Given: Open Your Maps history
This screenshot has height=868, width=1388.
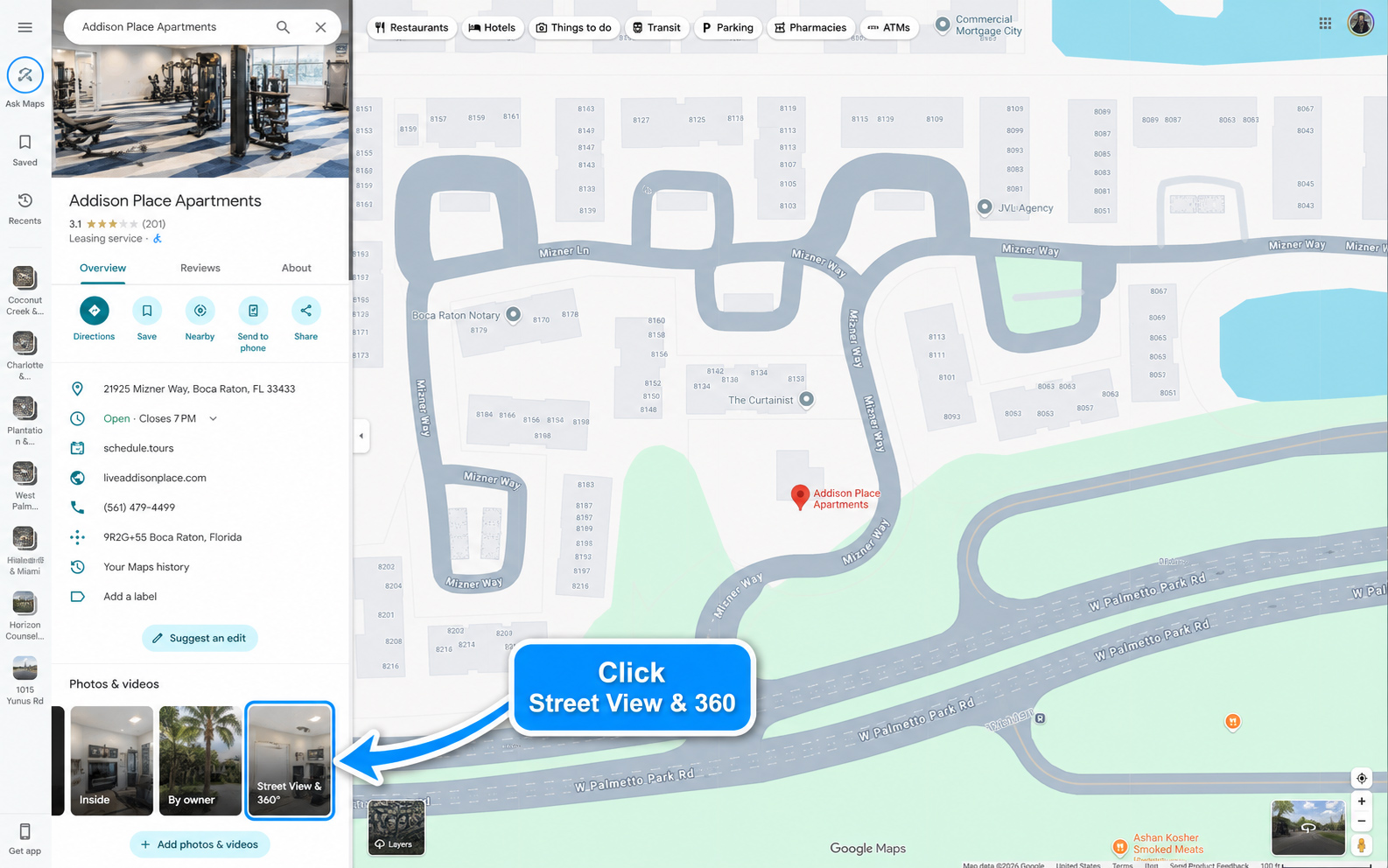Looking at the screenshot, I should click(x=146, y=567).
